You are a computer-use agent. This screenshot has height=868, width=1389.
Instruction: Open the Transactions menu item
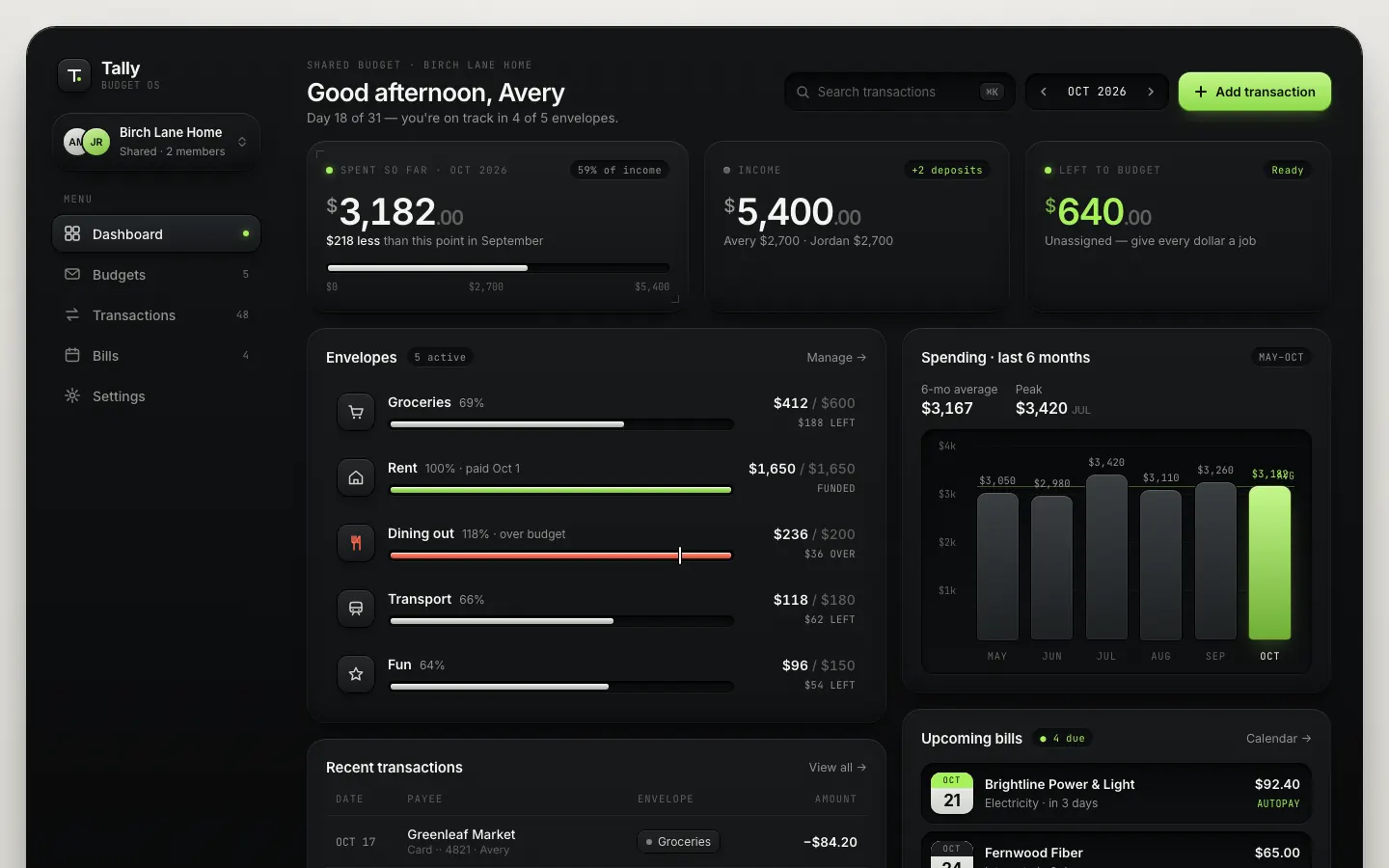tap(156, 314)
